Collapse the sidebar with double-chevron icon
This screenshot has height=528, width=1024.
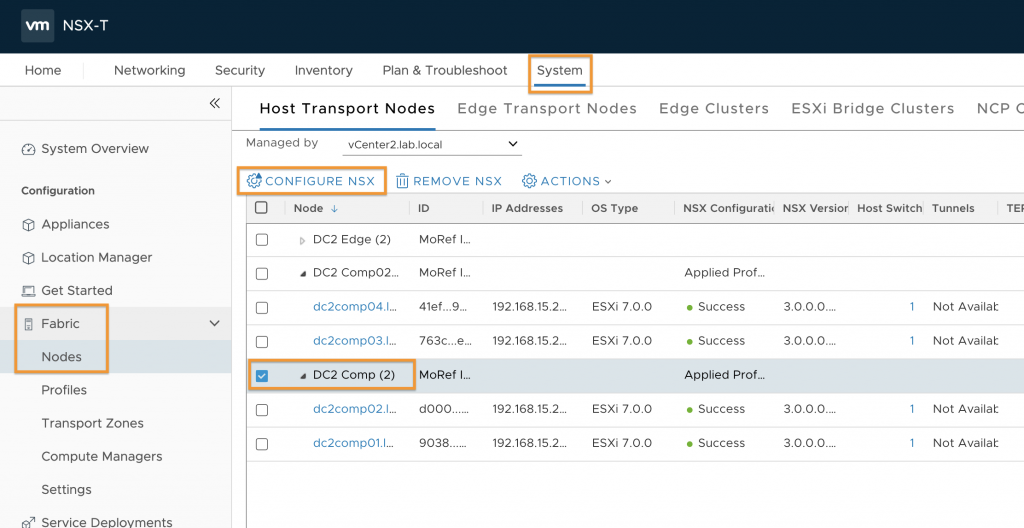click(214, 103)
